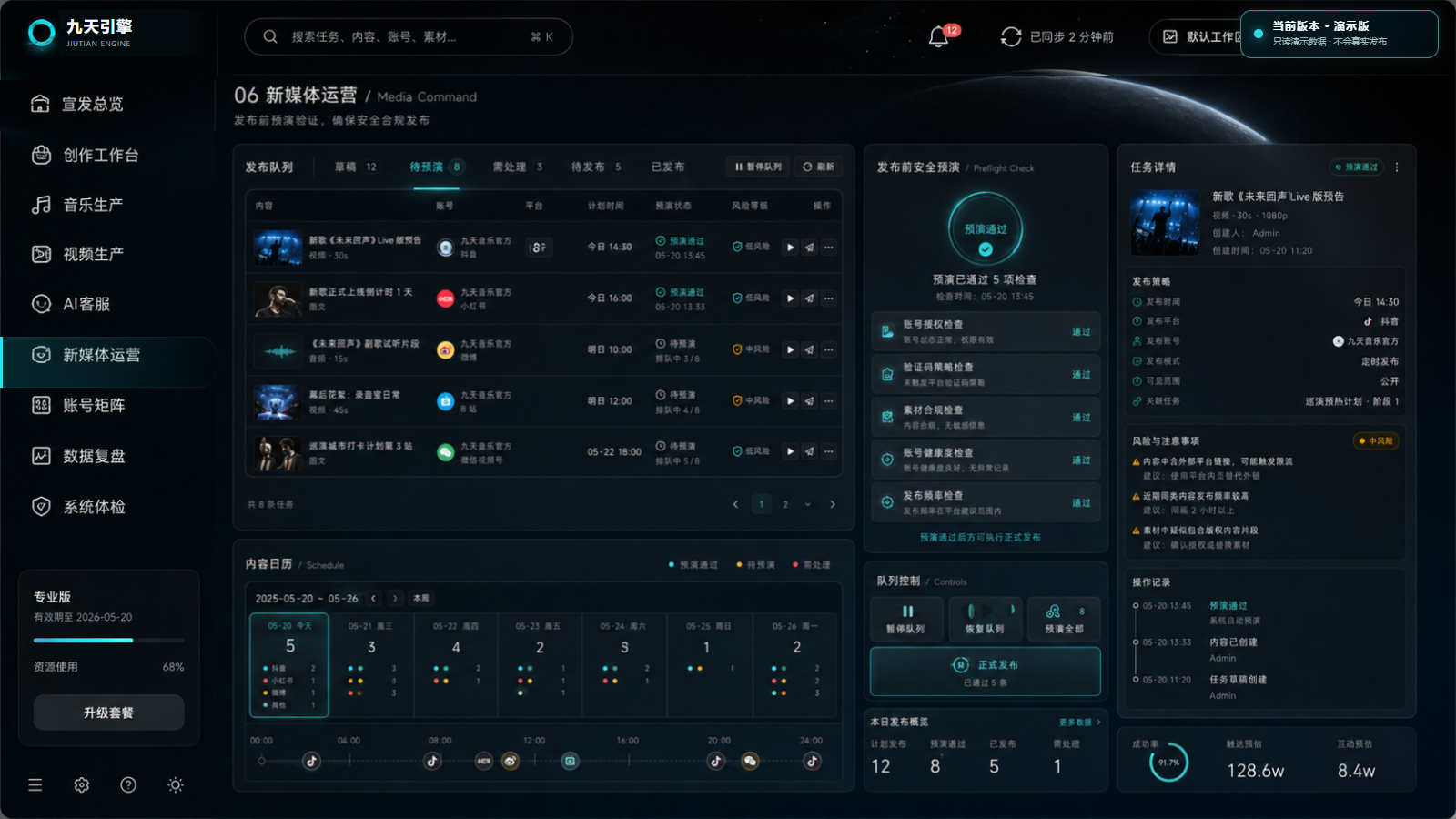This screenshot has height=819, width=1456.
Task: Send the 新歌正式上线倒计时 1 天 row for publishing
Action: (x=809, y=298)
